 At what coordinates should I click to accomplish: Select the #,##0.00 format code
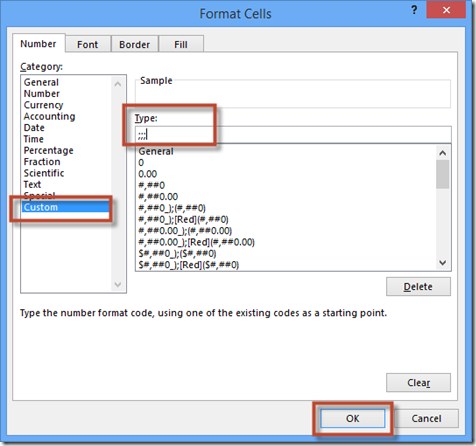(158, 197)
